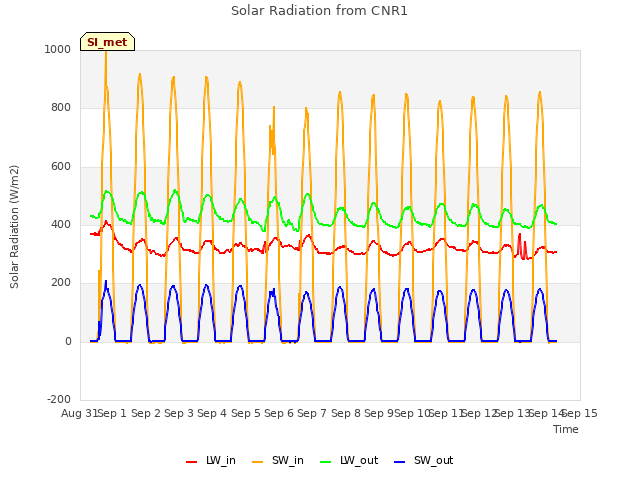Click the 'Sep 5' x-axis tick label
This screenshot has width=640, height=480.
click(246, 413)
